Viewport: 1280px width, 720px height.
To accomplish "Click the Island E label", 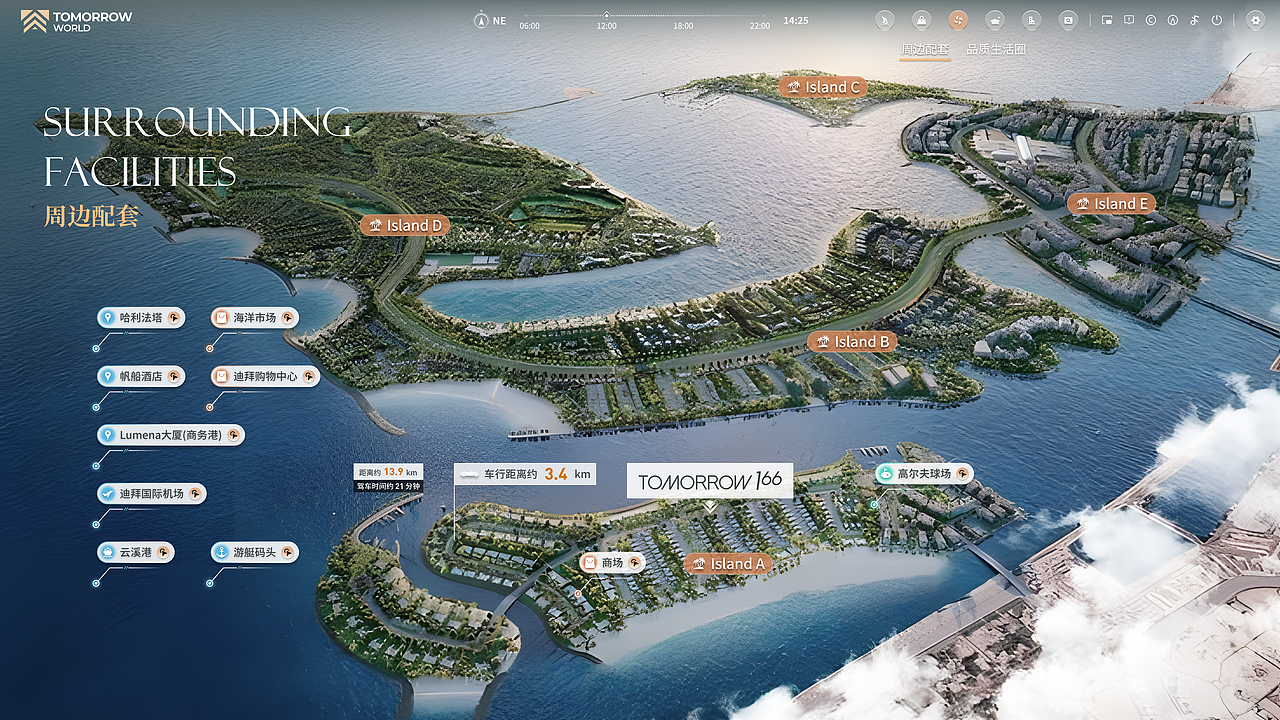I will click(1112, 204).
